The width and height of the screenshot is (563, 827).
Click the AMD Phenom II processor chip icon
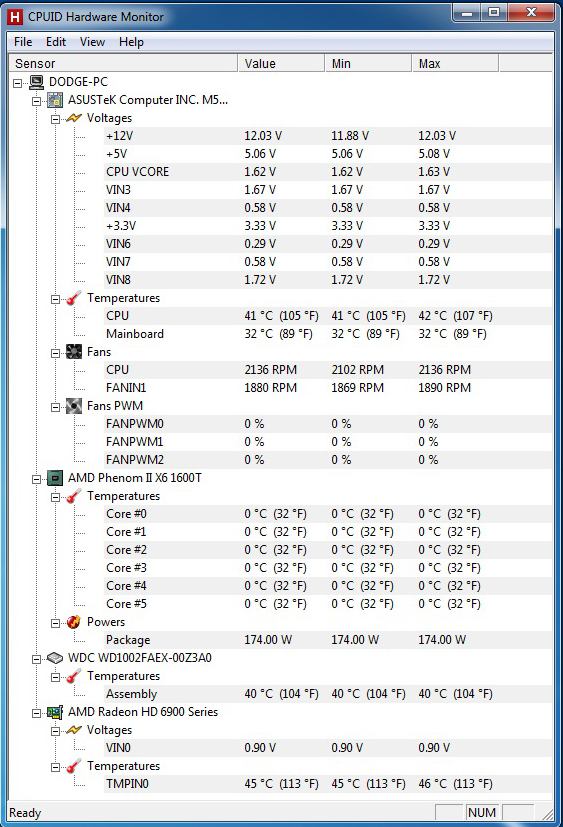pyautogui.click(x=55, y=478)
